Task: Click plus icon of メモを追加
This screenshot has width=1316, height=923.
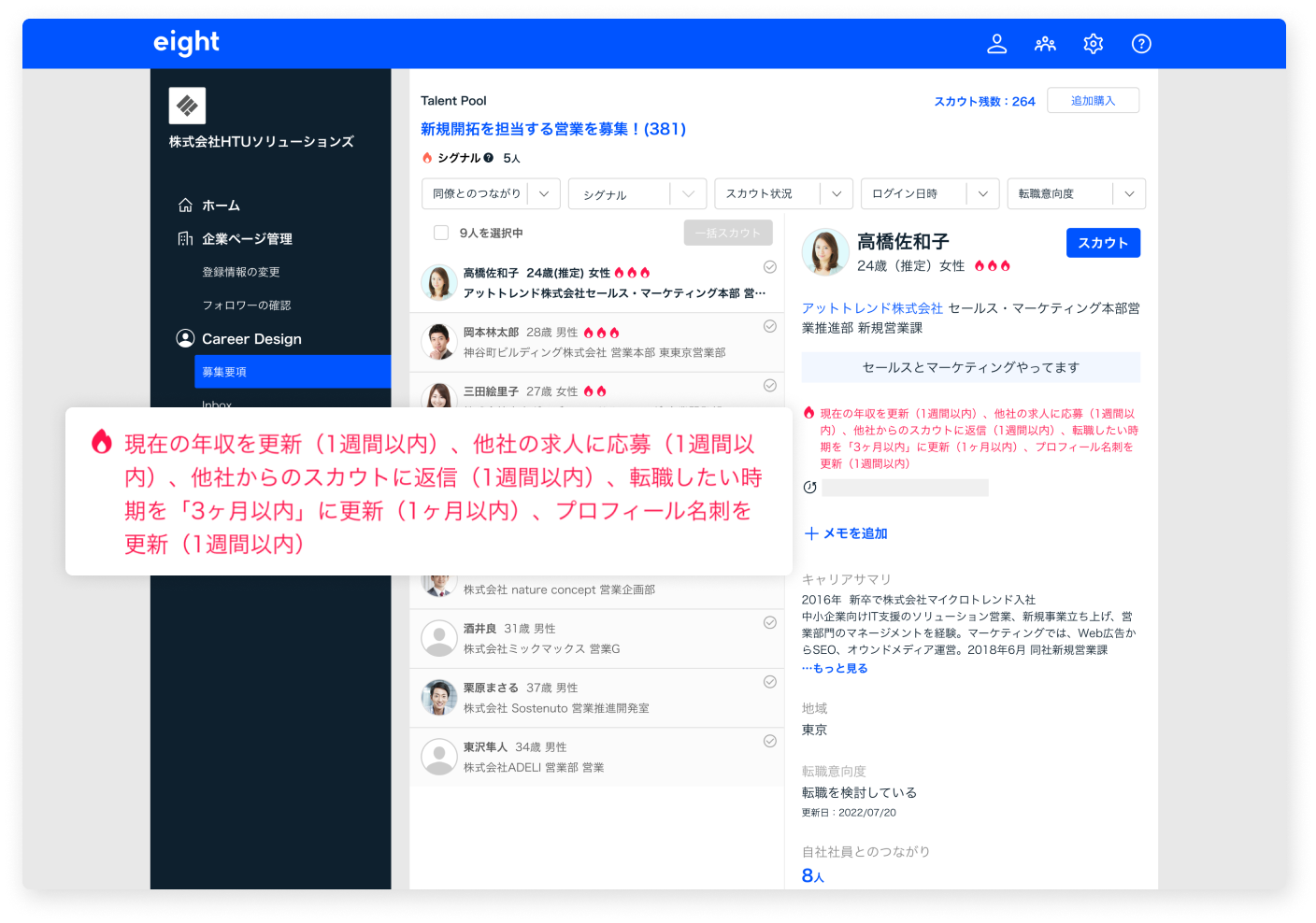Action: pos(811,533)
